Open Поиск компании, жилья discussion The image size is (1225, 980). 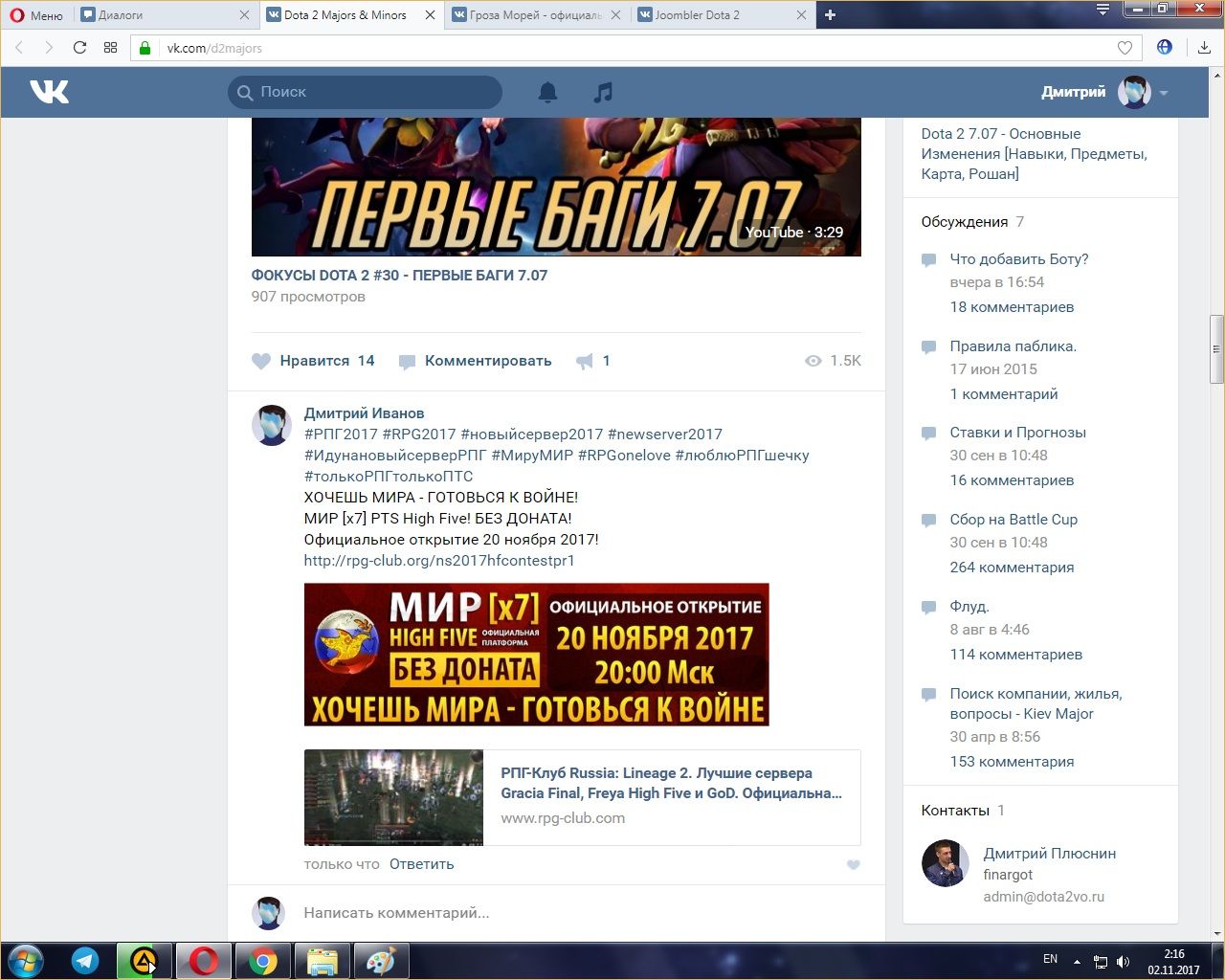click(x=1036, y=703)
